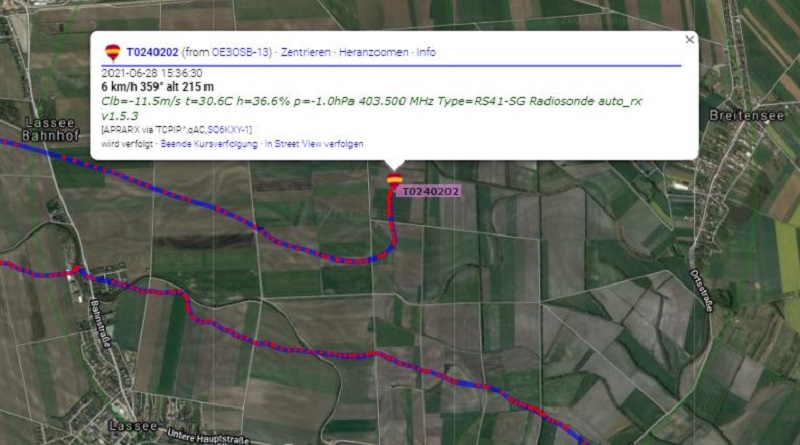Click the balloon marker on the map
The height and width of the screenshot is (445, 800).
pos(394,179)
